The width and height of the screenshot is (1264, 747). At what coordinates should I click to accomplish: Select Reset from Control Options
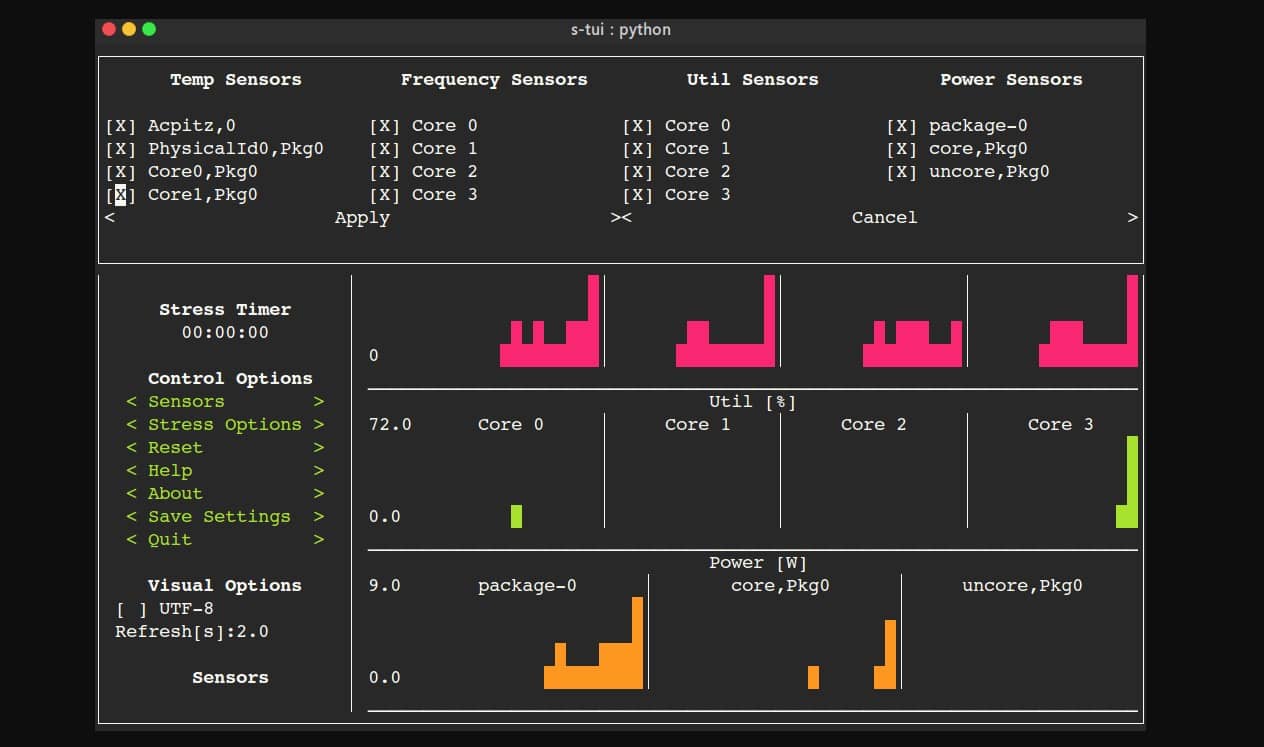[175, 447]
